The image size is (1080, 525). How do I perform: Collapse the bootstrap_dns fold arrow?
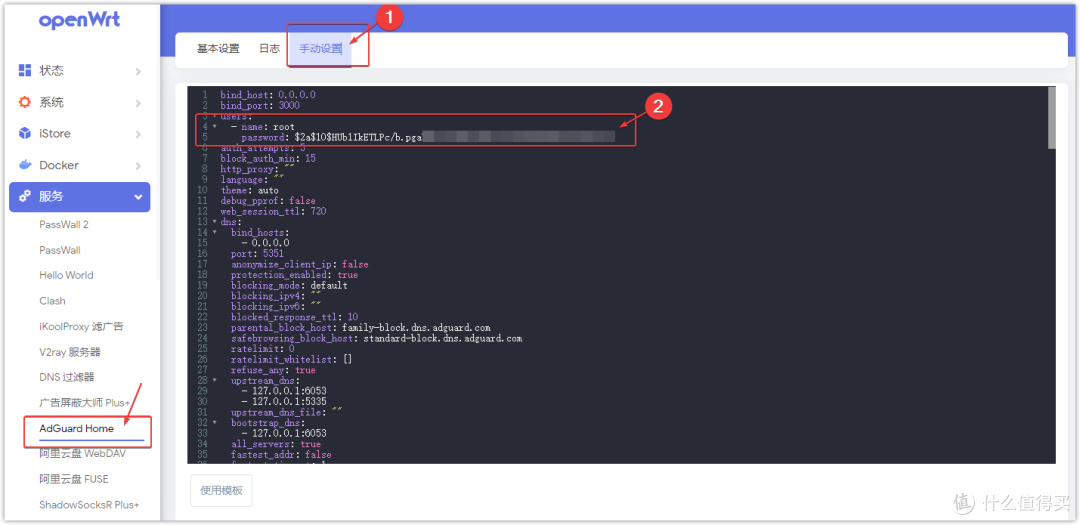point(214,422)
